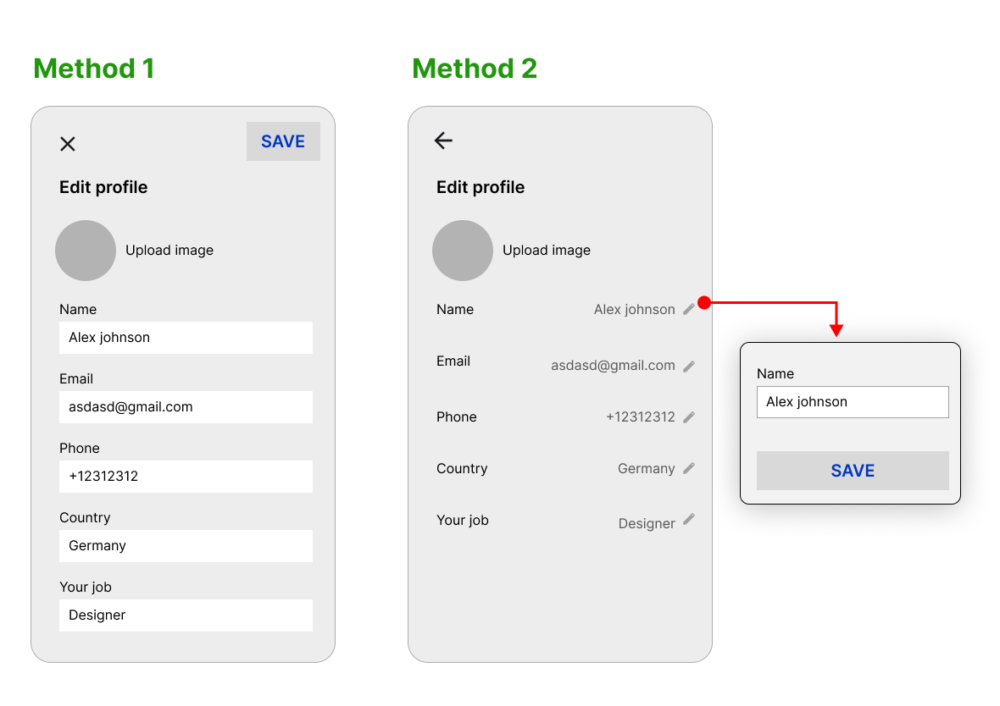Click the X close icon in Method 1
The width and height of the screenshot is (1000, 706).
[x=68, y=144]
